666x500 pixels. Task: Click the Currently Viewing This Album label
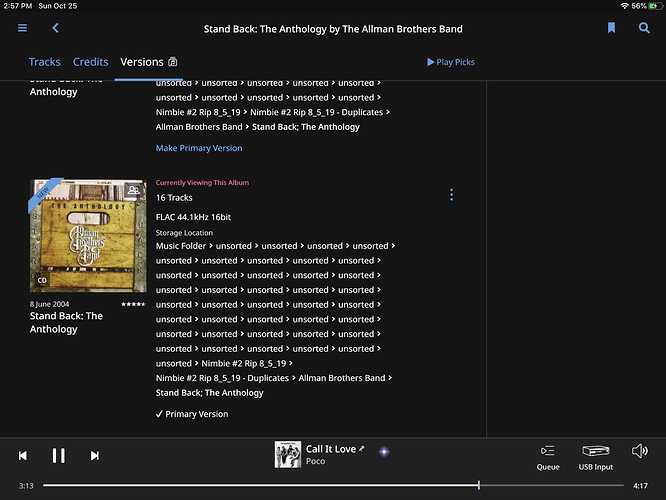(202, 183)
